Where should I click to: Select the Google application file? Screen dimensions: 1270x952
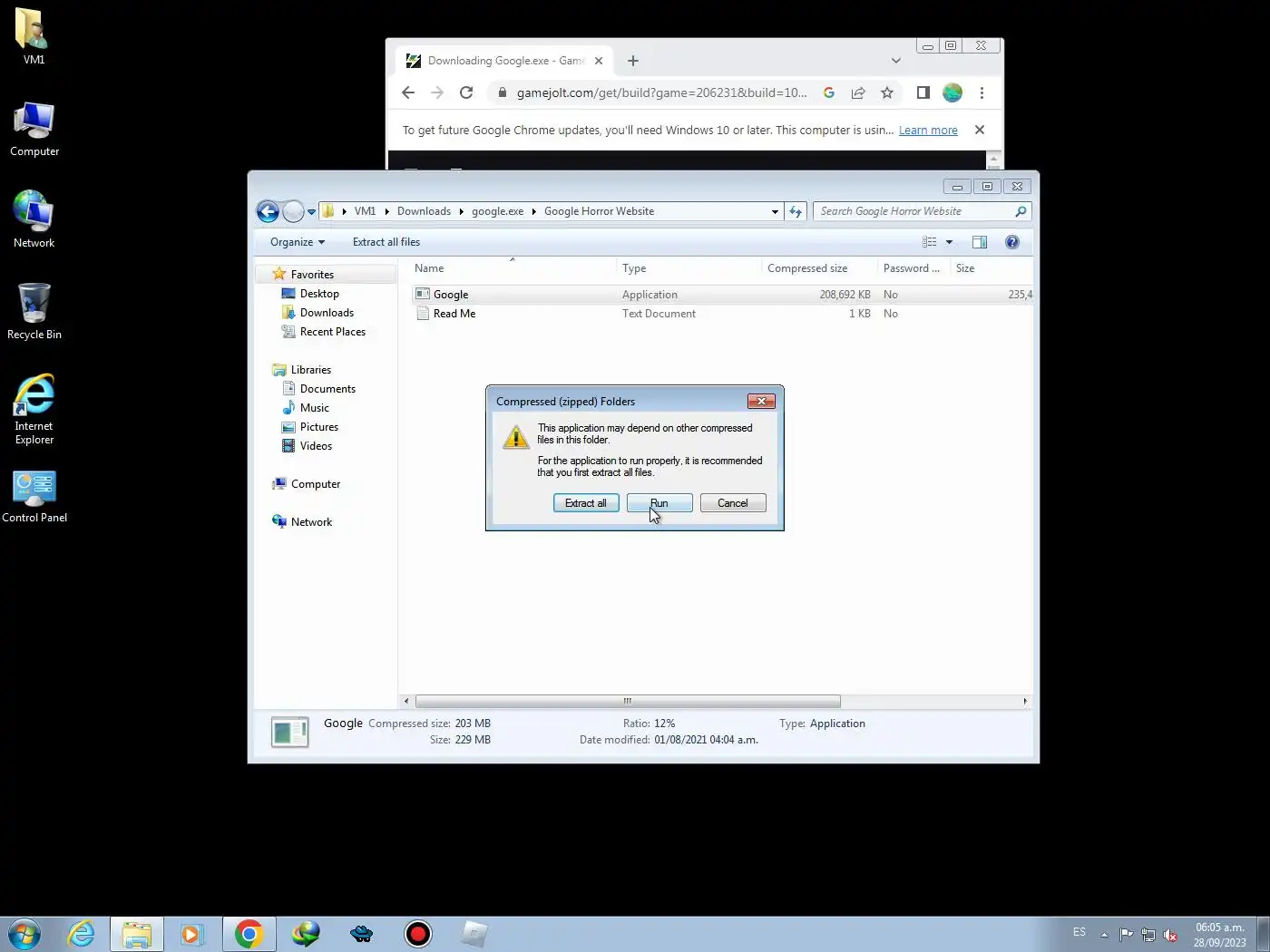[x=451, y=295]
